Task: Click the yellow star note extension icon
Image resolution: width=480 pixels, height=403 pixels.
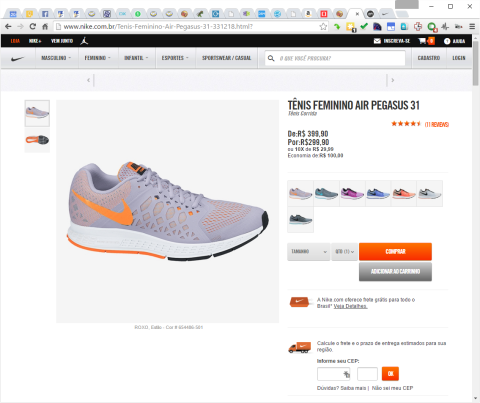Action: 350,27
